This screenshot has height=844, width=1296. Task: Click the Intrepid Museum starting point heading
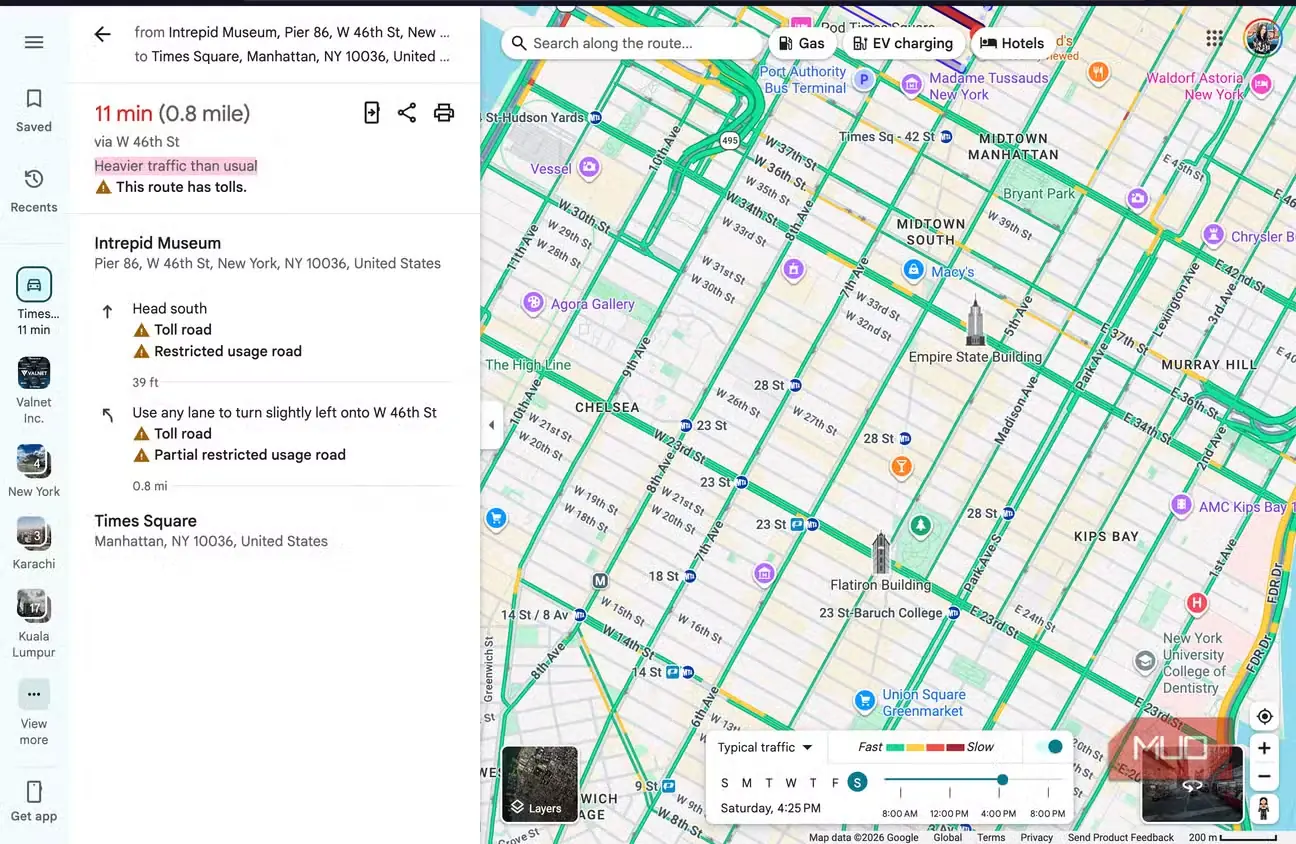pyautogui.click(x=158, y=243)
